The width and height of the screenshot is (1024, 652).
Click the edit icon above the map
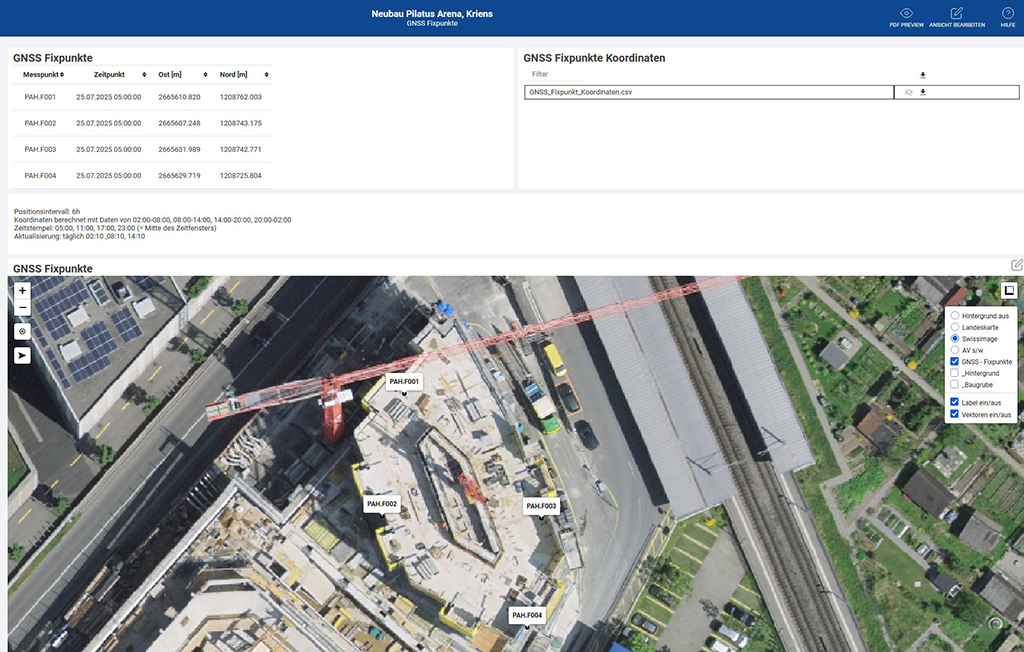(x=1017, y=265)
